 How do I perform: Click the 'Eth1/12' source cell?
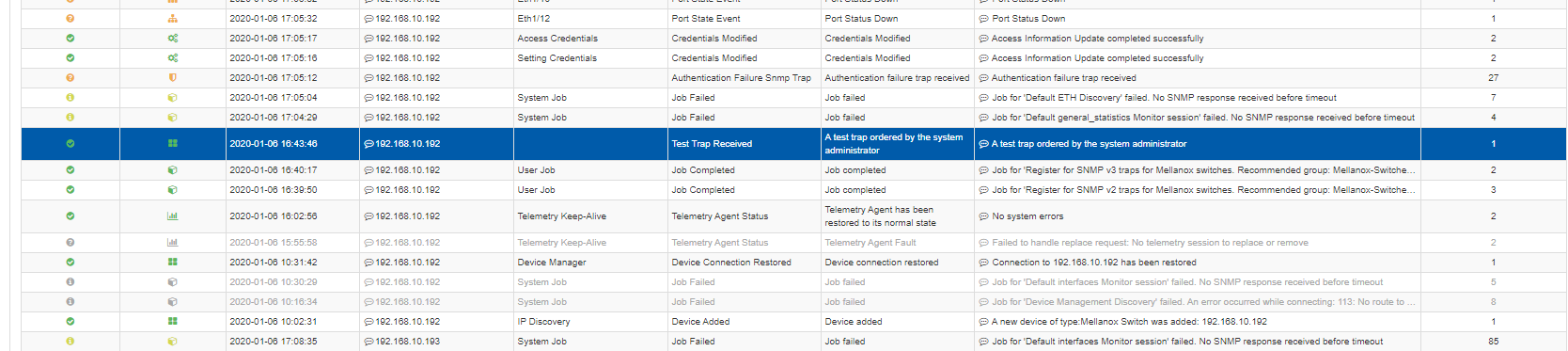click(x=534, y=19)
